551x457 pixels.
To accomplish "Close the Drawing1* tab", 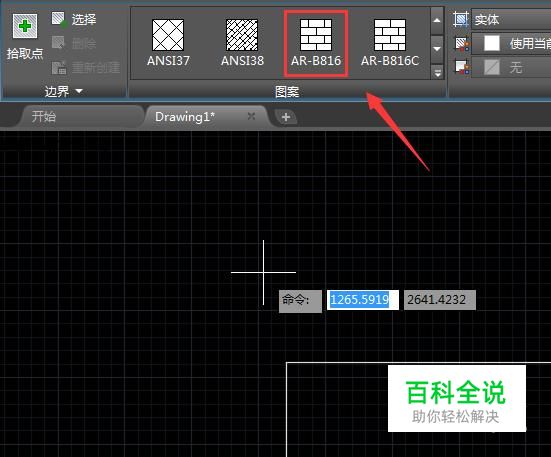I will [x=251, y=116].
